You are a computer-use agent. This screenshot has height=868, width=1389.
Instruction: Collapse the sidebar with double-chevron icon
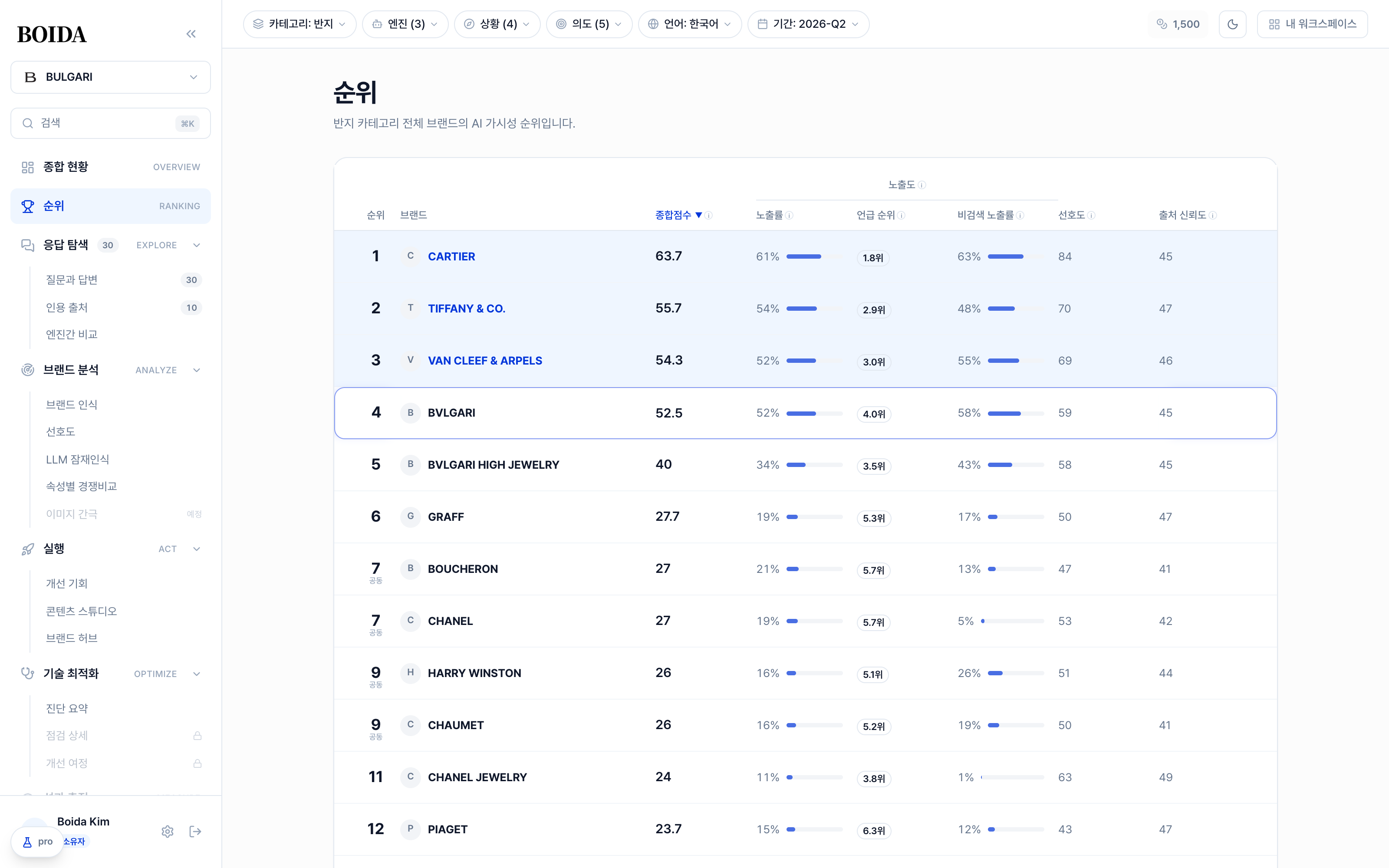coord(191,34)
